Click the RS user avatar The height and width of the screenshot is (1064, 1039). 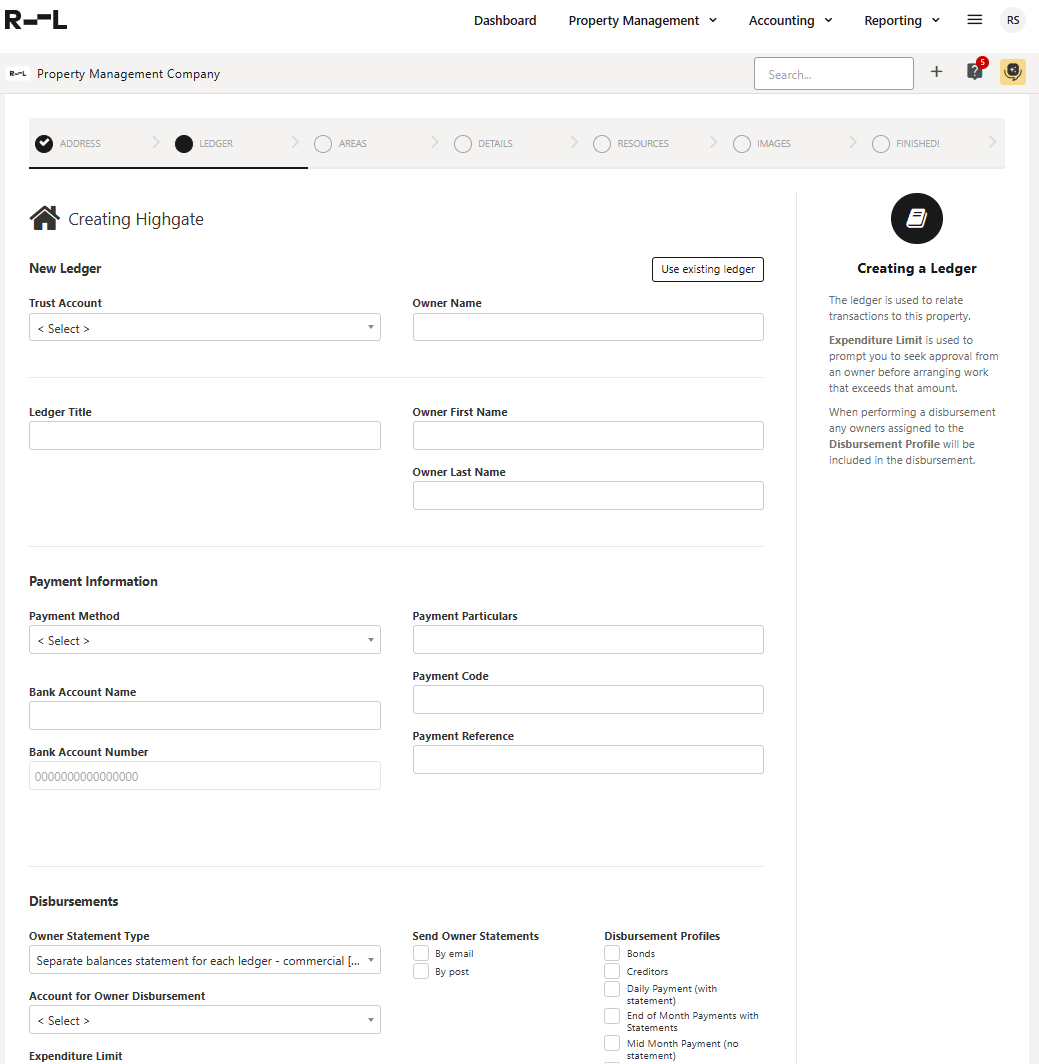(1012, 20)
